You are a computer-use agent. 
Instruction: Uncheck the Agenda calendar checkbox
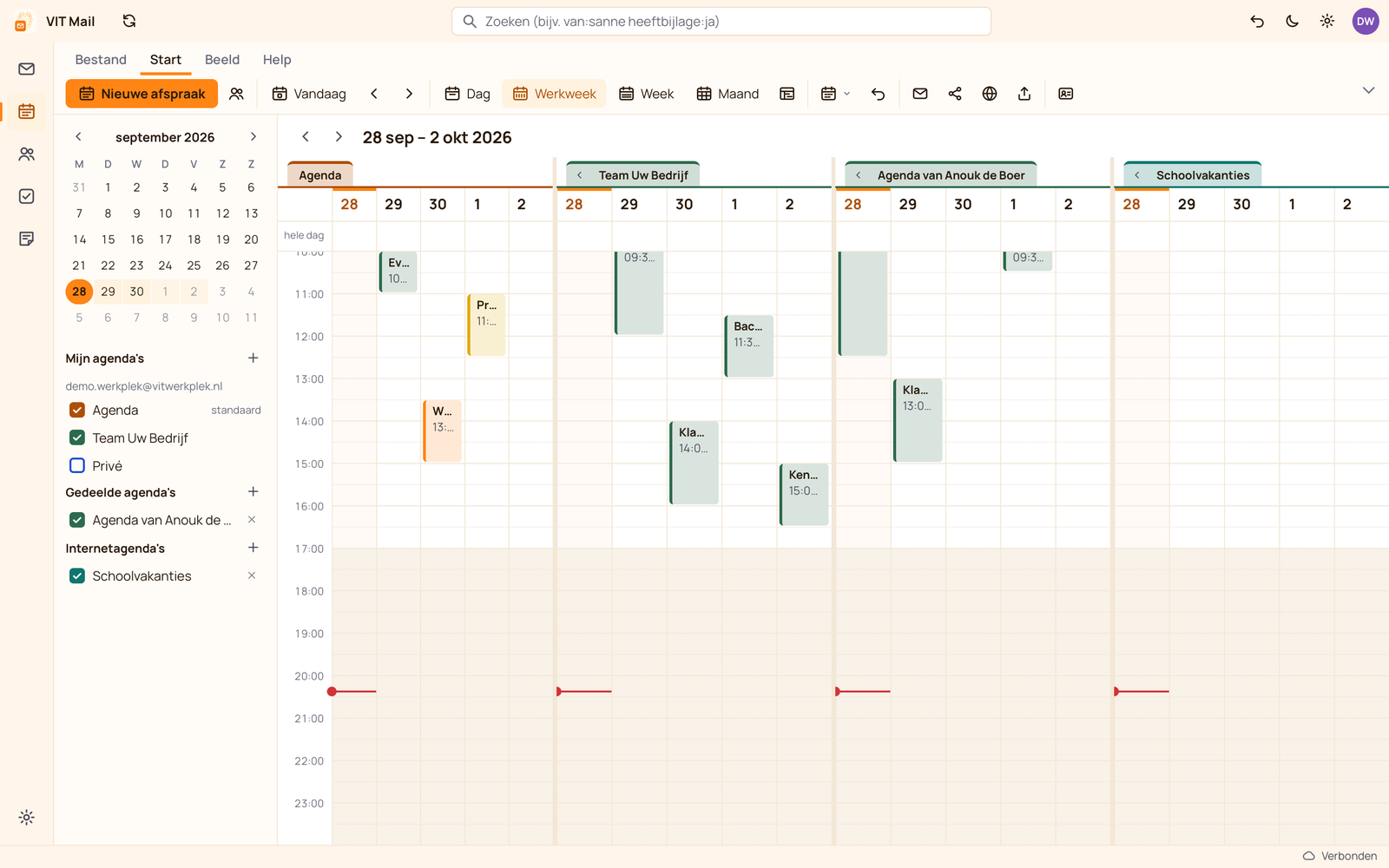click(77, 410)
